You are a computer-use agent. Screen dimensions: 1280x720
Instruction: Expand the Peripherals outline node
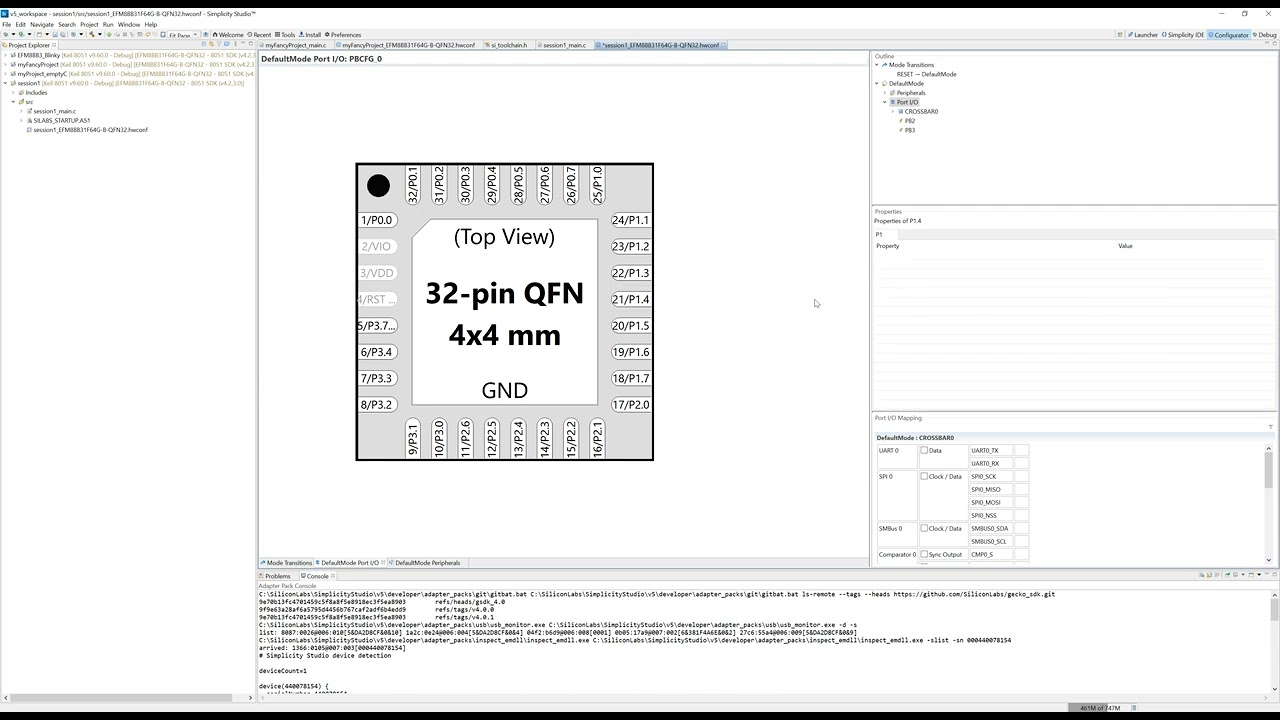tap(885, 93)
